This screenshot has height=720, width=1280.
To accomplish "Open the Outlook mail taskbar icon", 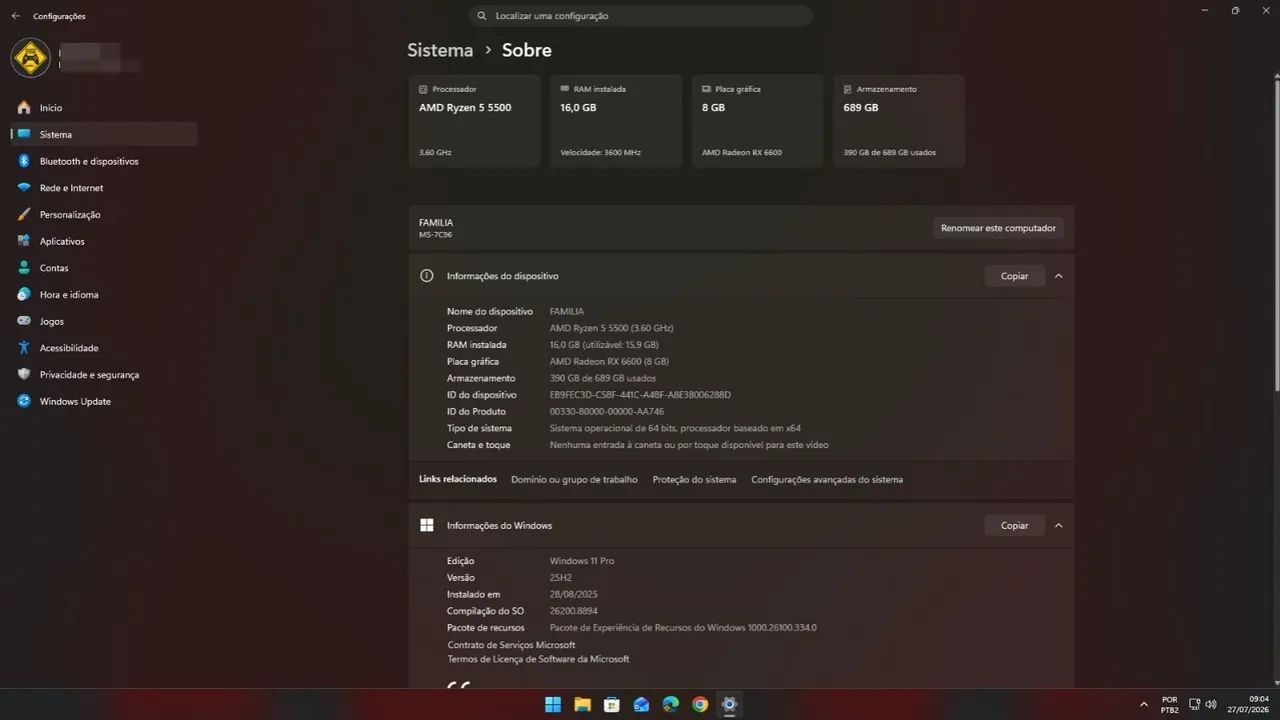I will pos(641,704).
